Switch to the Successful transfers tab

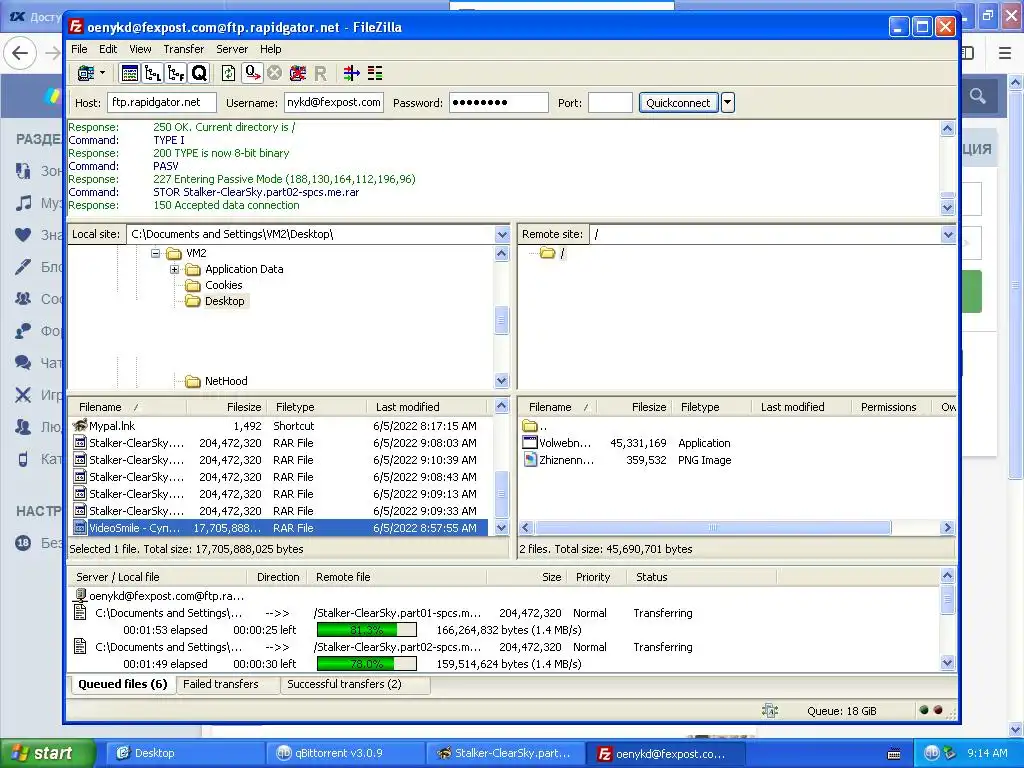click(x=344, y=684)
